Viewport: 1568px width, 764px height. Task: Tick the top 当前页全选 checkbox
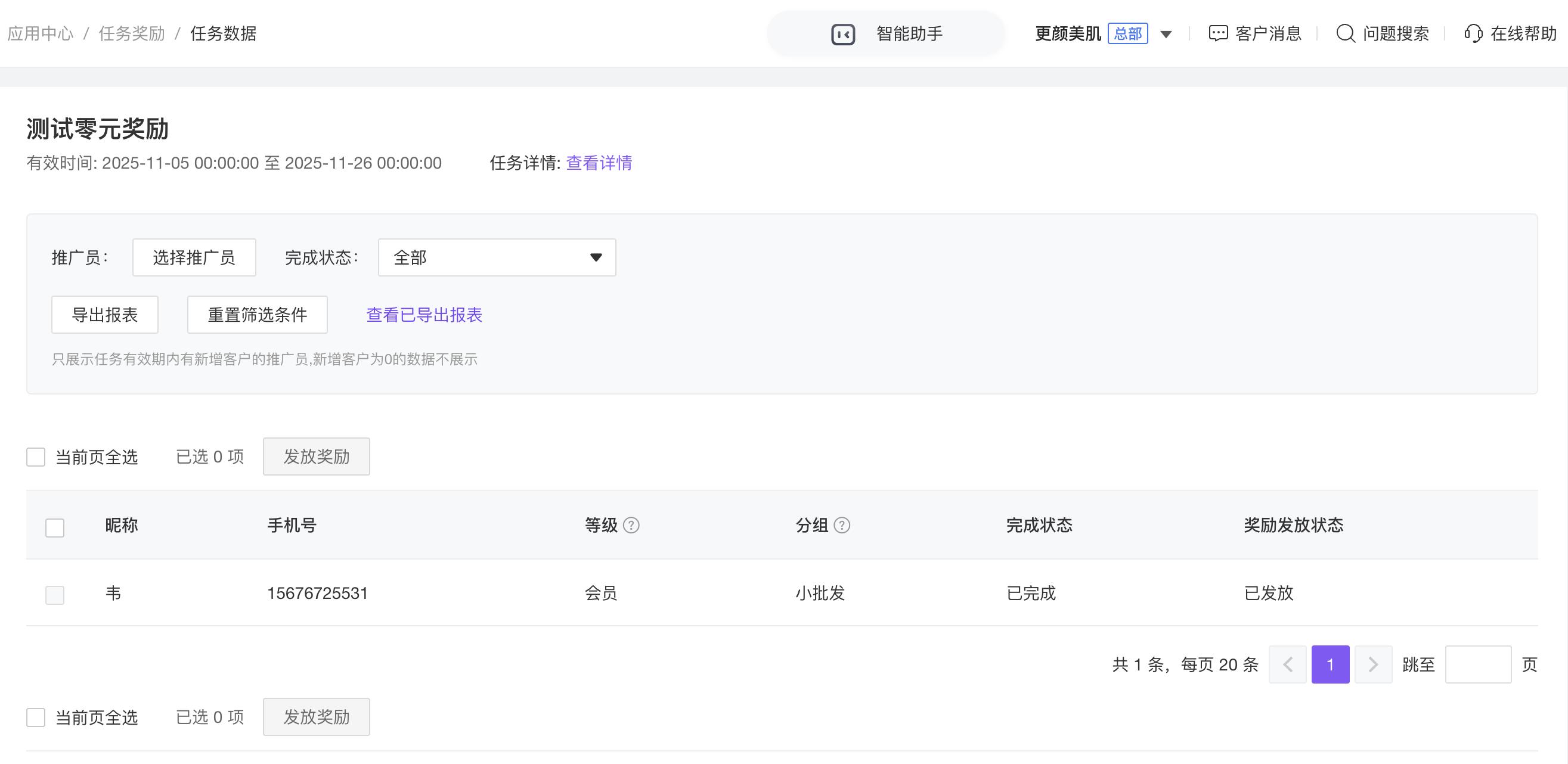36,457
